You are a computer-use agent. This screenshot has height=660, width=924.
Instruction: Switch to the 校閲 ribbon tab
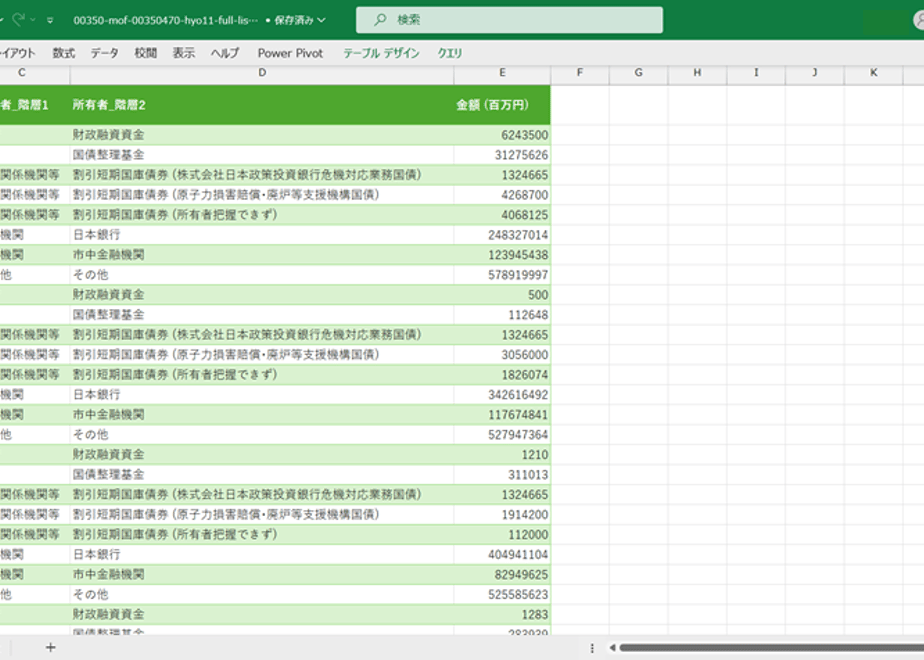tap(146, 53)
